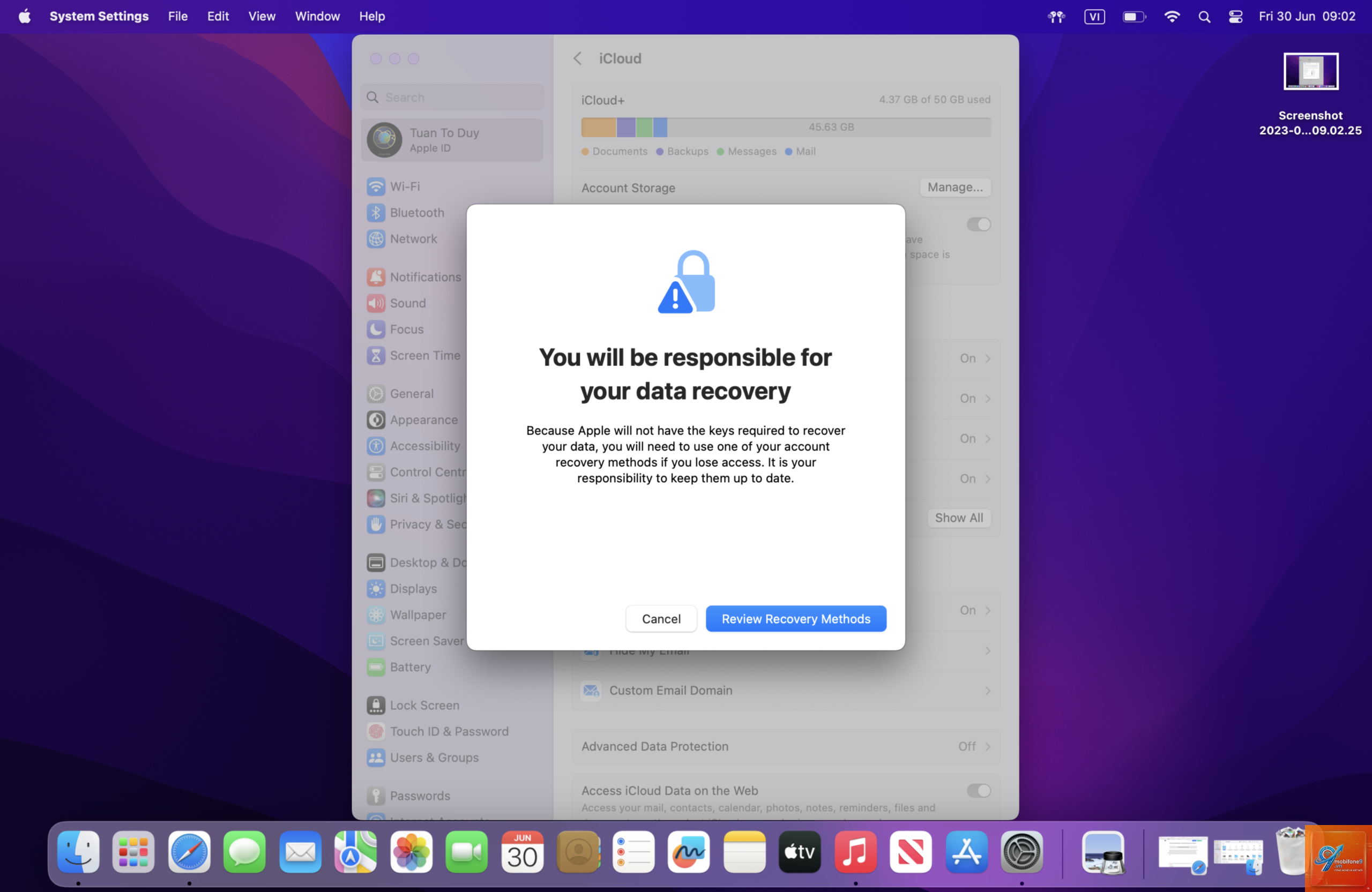Click date and time in menu bar

1307,17
